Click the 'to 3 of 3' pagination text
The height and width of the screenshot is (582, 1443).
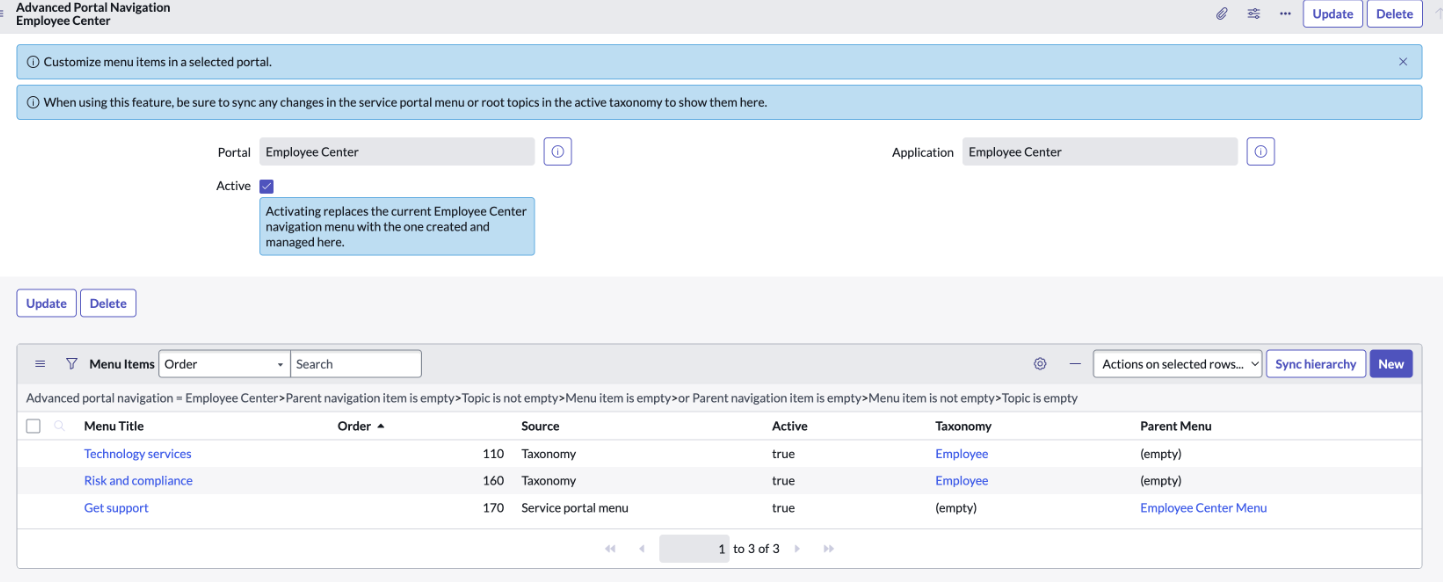[756, 549]
